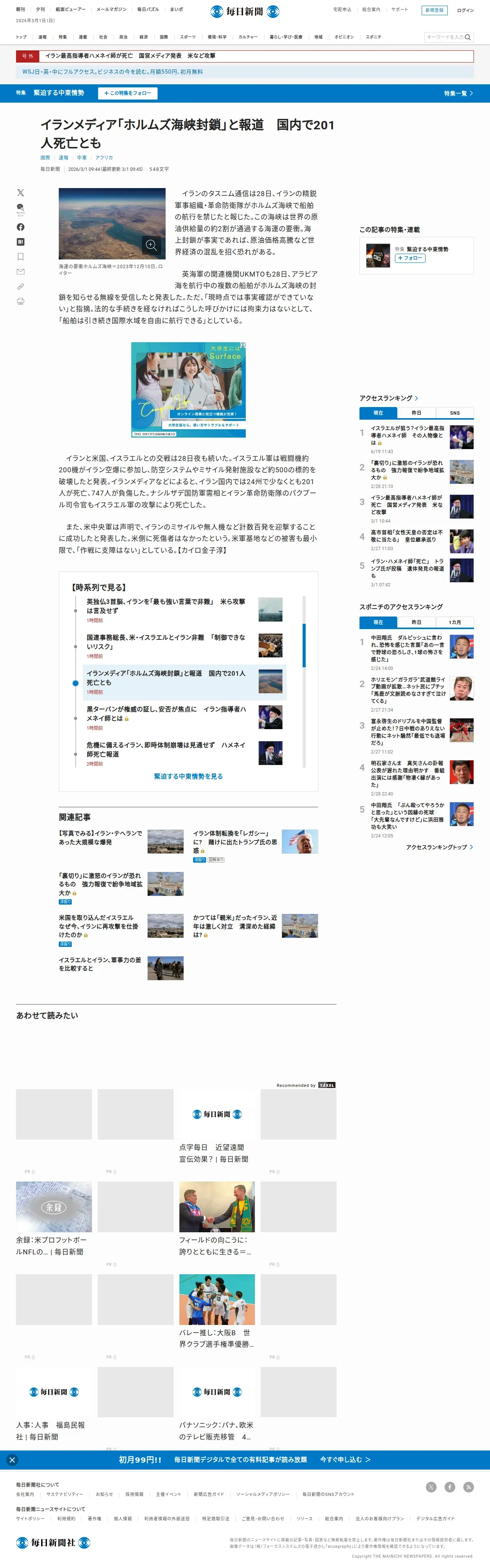Open 宅配申込 link in header

point(342,10)
